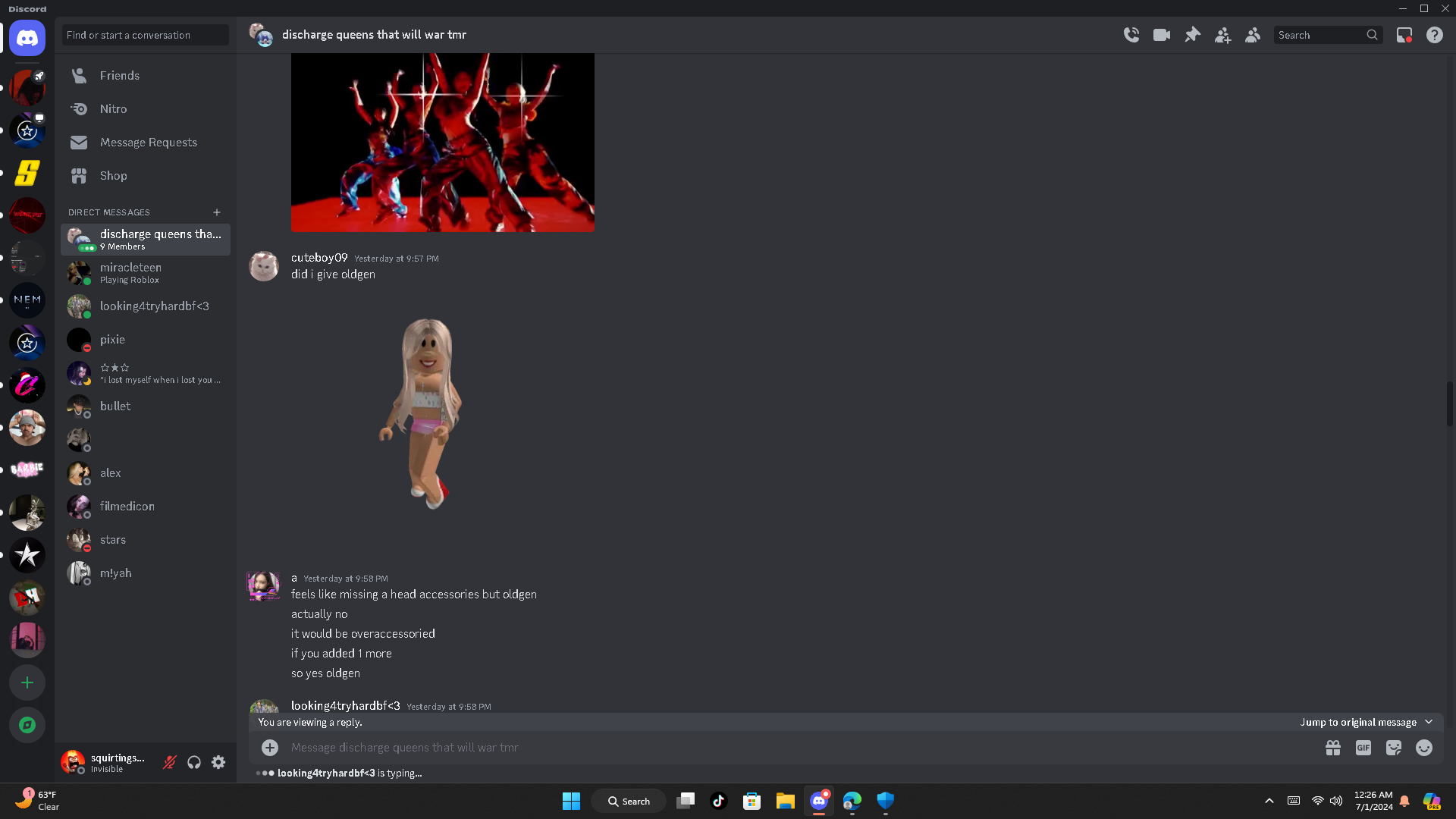The height and width of the screenshot is (819, 1456).
Task: Open DM with alex
Action: coord(145,473)
